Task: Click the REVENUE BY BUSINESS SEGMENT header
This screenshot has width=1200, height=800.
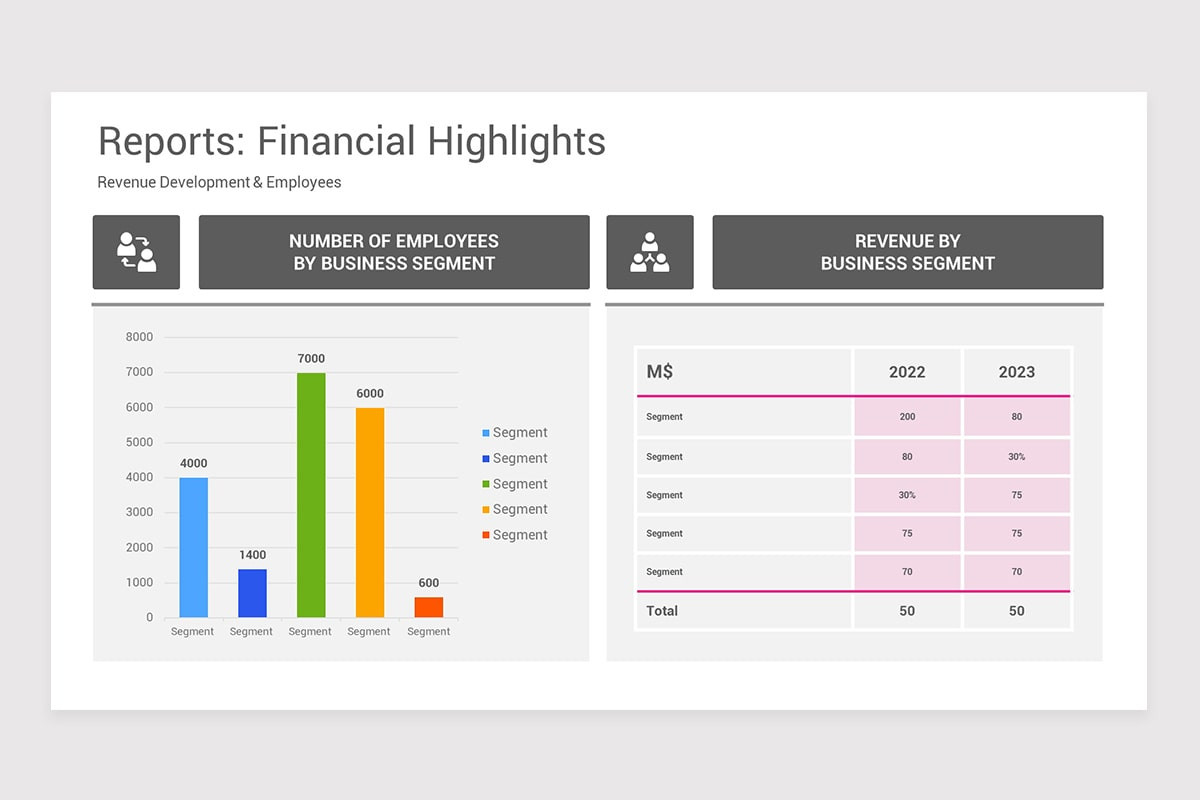Action: coord(907,252)
